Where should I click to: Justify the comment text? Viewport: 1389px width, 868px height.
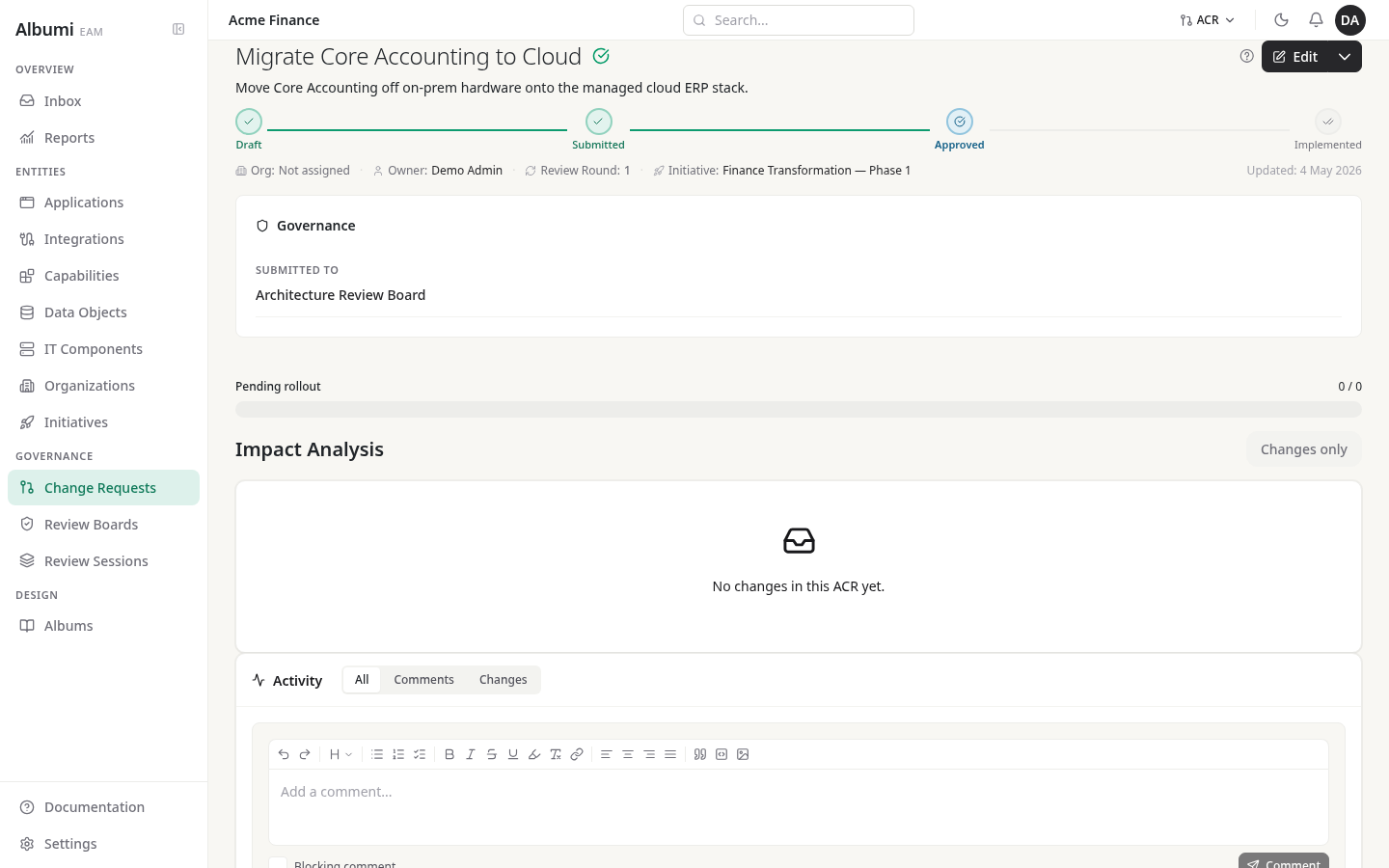point(670,754)
